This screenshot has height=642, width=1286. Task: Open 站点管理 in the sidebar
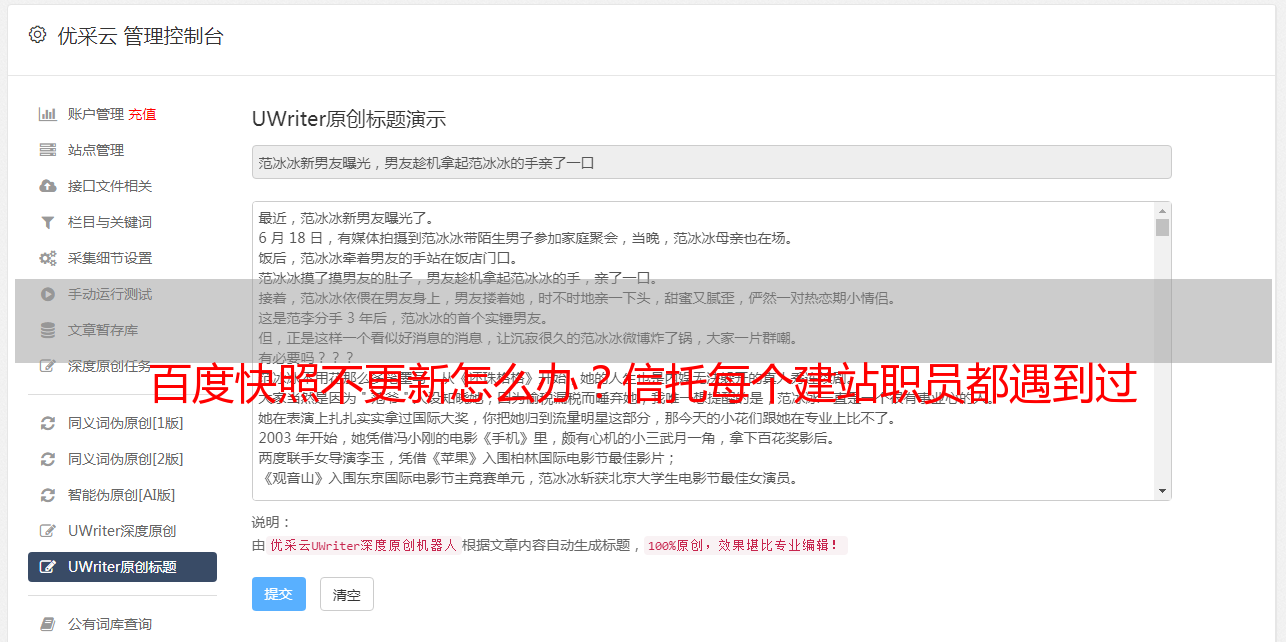[x=96, y=150]
